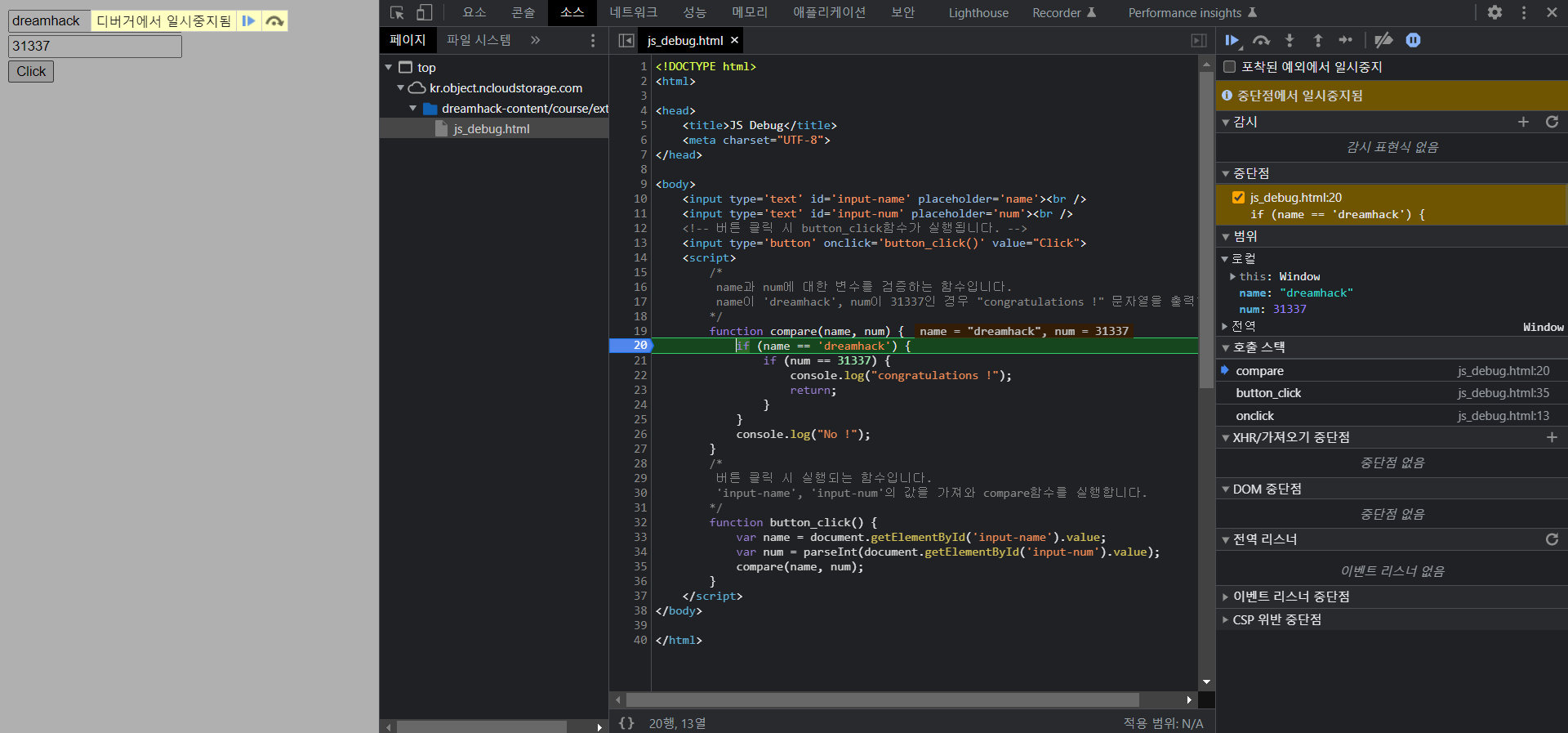Collapse the top frame tree node
This screenshot has width=1568, height=733.
389,67
